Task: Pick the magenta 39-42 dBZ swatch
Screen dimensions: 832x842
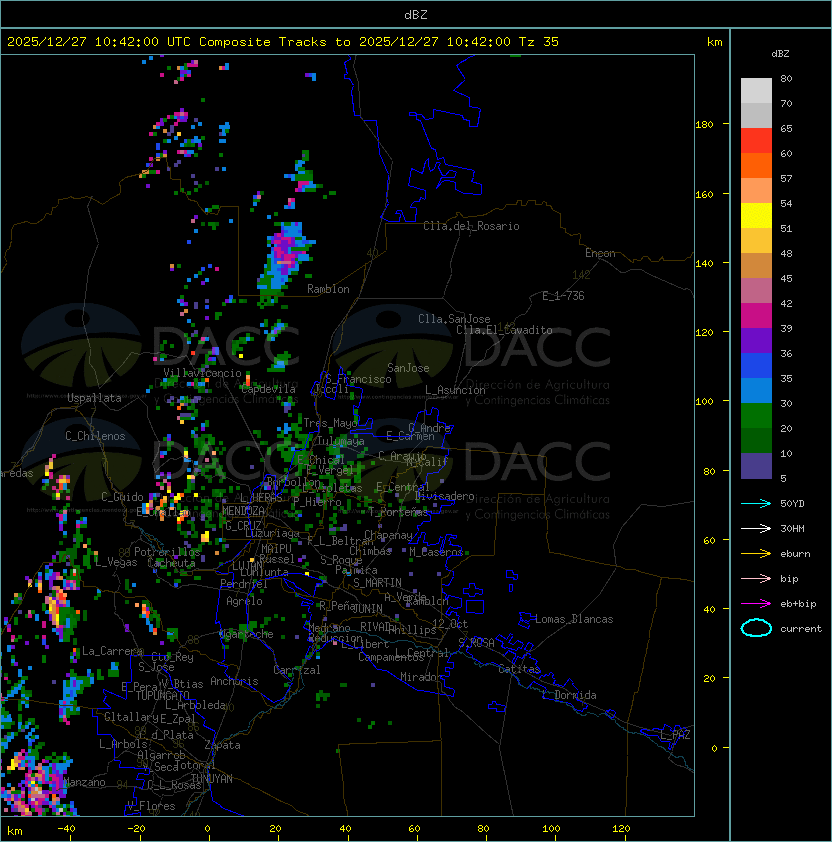Action: point(756,316)
